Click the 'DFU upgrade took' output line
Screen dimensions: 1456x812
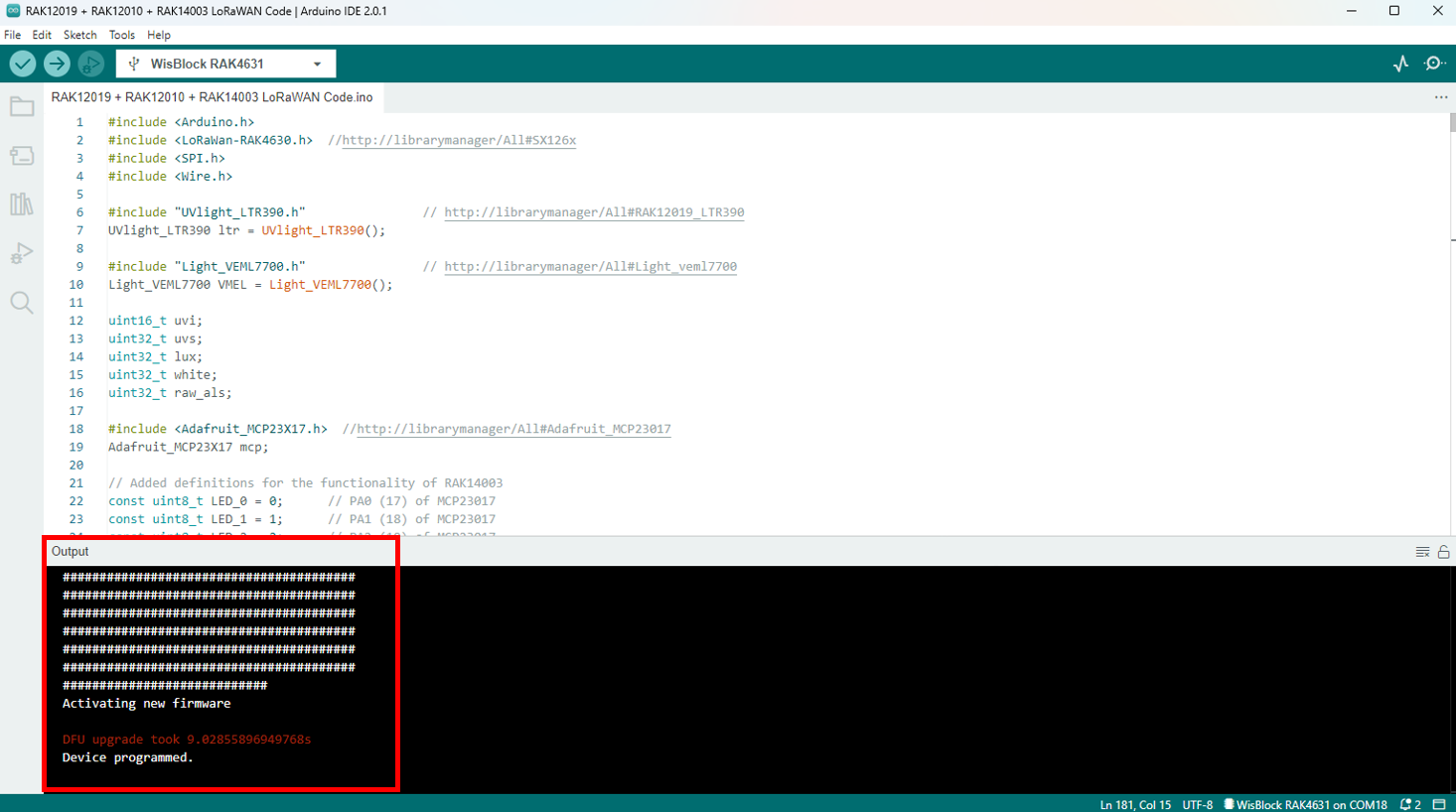click(187, 740)
